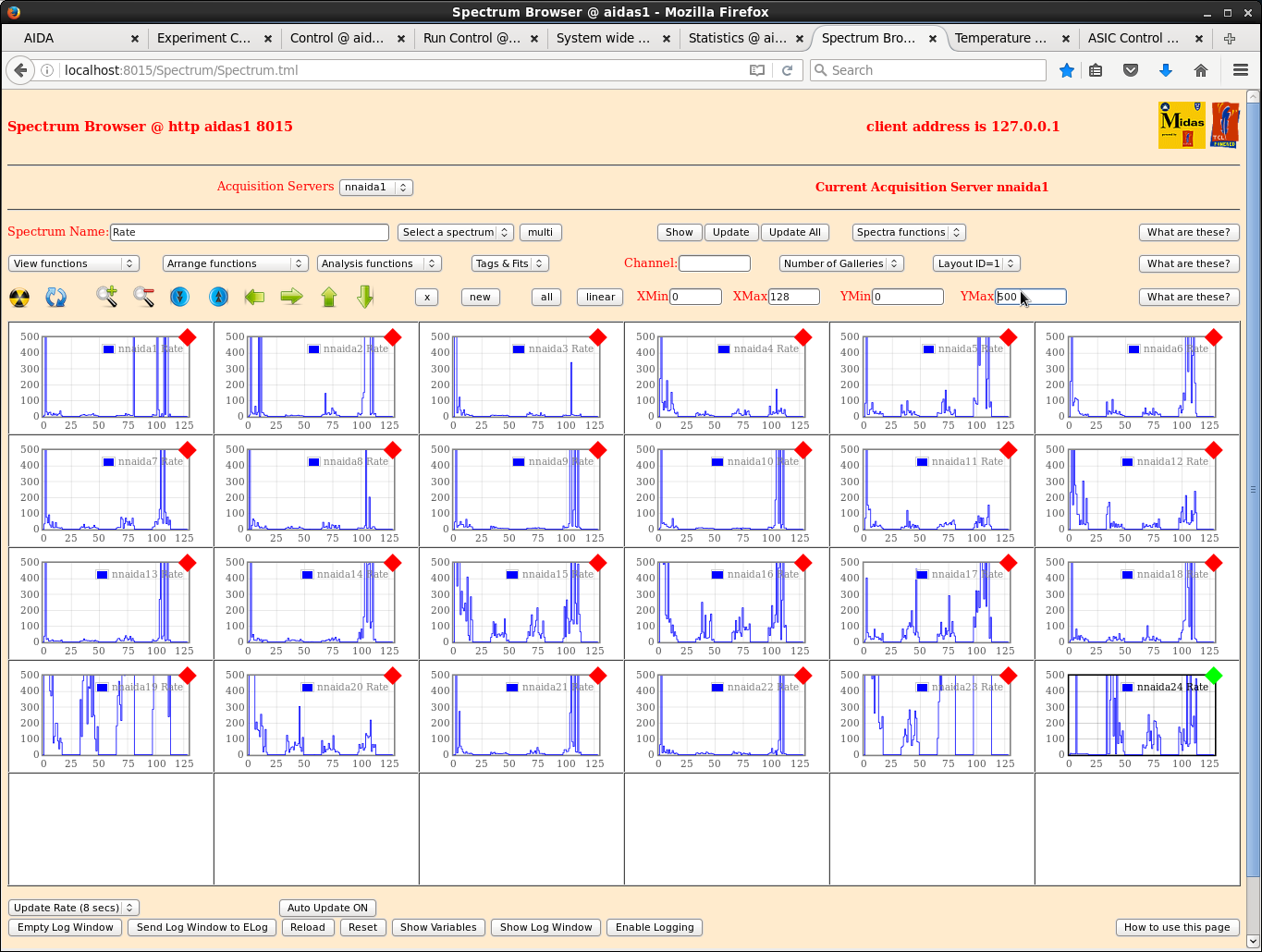Image resolution: width=1262 pixels, height=952 pixels.
Task: Click the blue legend swatch of nnaida10 Rate
Action: point(717,462)
